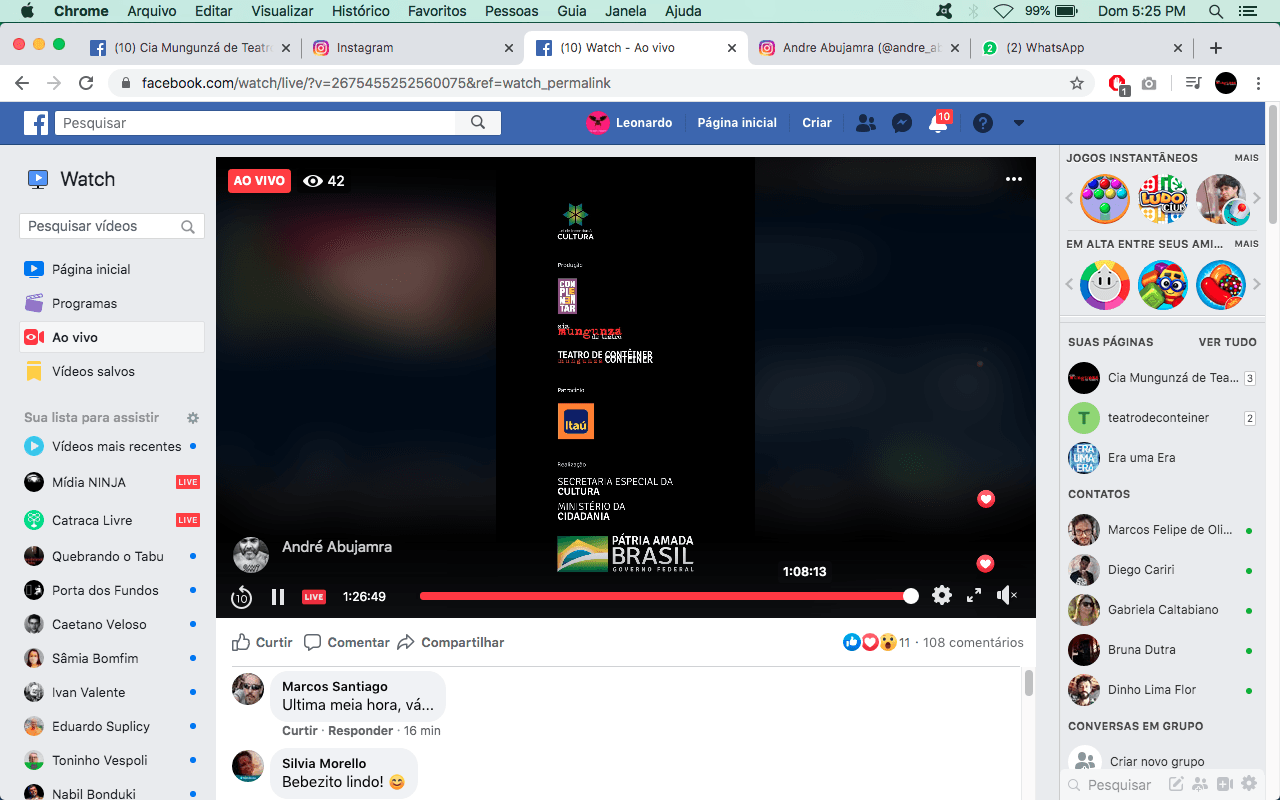
Task: Click the LIVE indicator in player controls
Action: tap(314, 597)
